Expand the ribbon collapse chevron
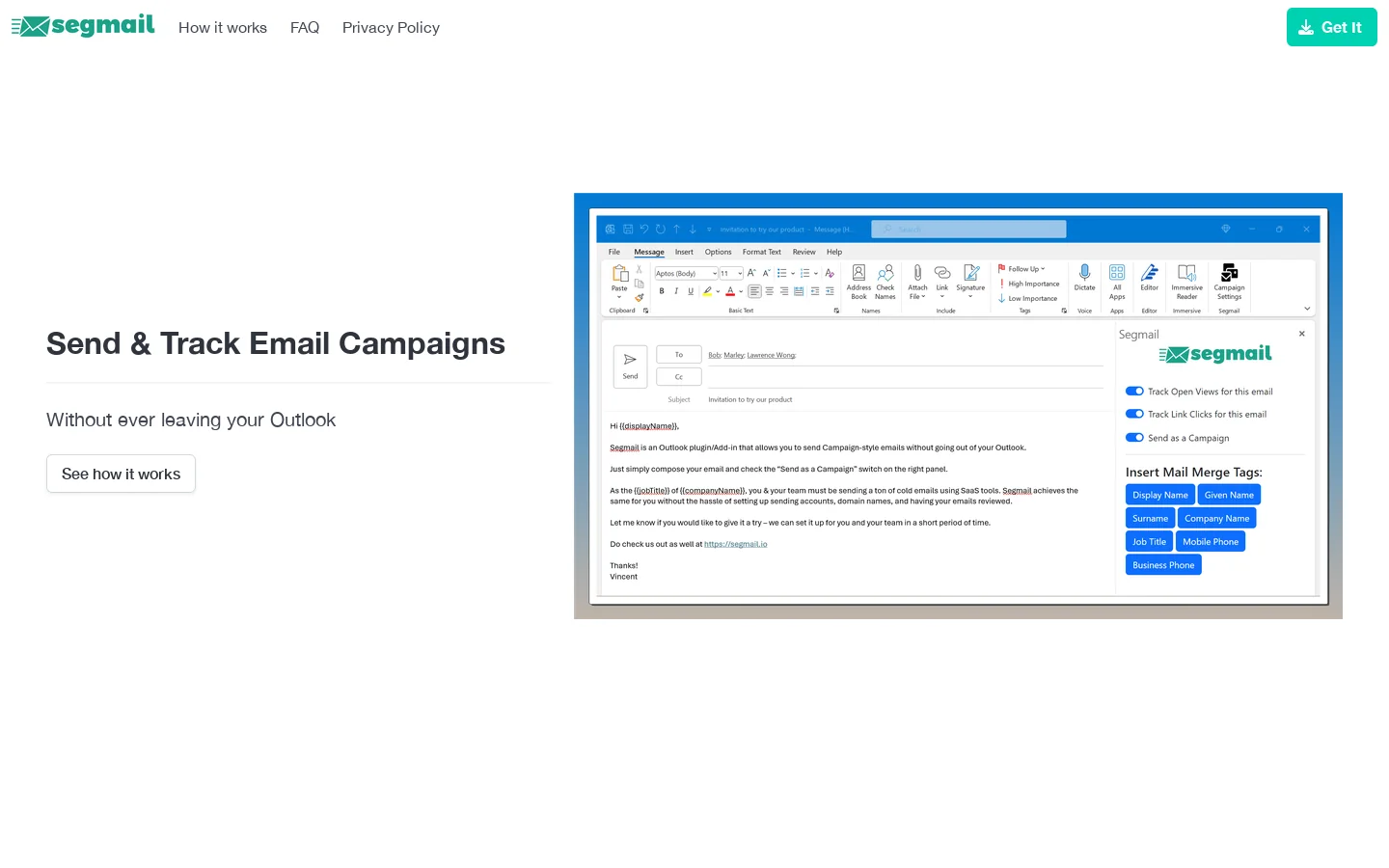The height and width of the screenshot is (868, 1389). tap(1307, 309)
